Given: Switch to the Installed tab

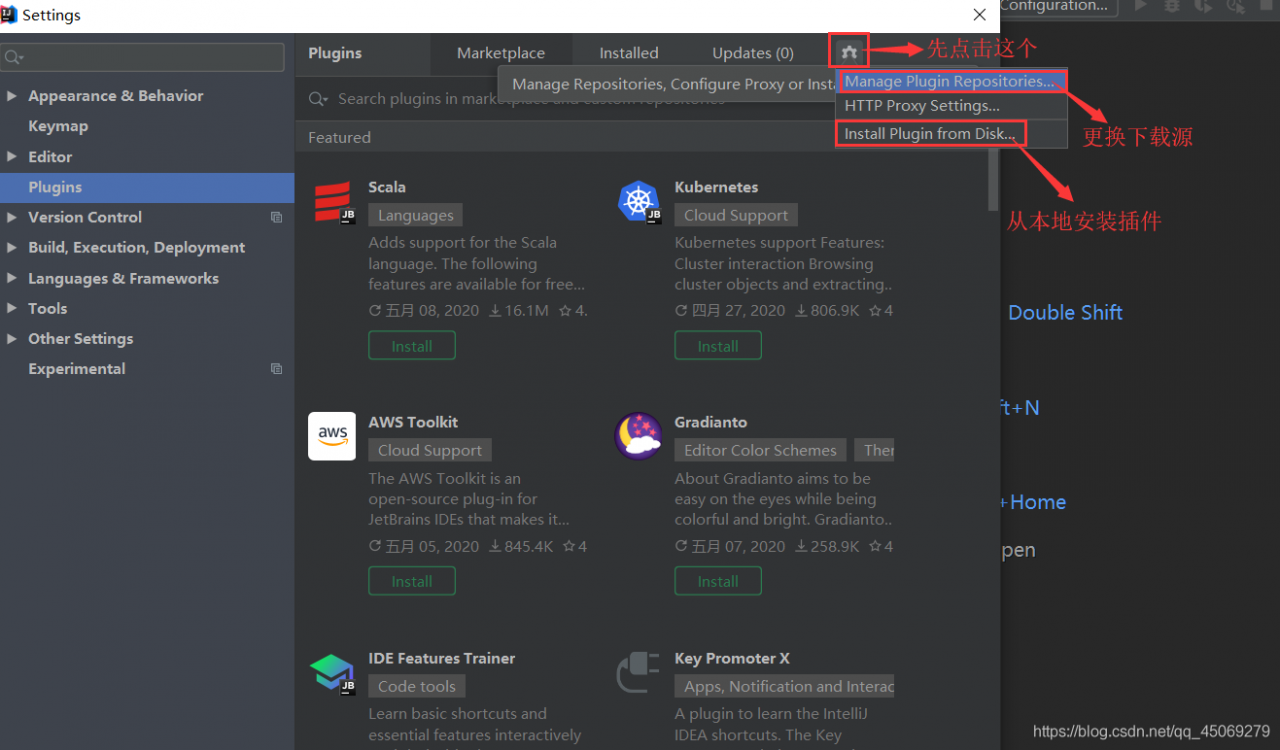Looking at the screenshot, I should pos(629,53).
